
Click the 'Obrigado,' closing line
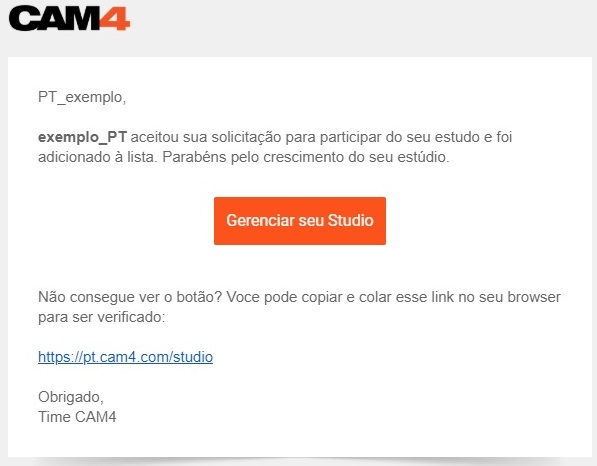[71, 397]
